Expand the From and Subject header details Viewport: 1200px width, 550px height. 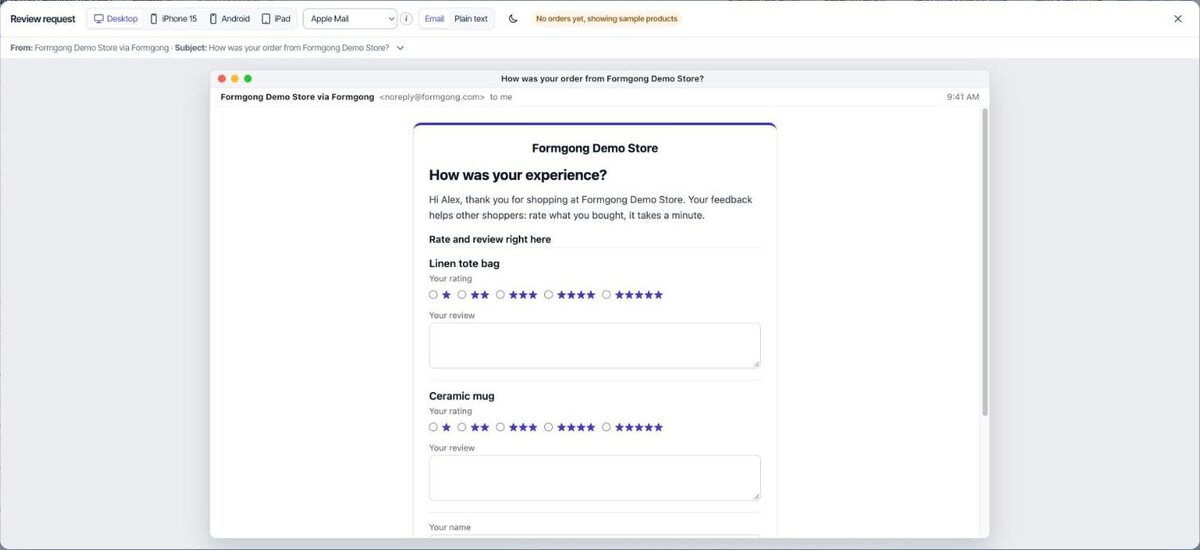tap(400, 47)
